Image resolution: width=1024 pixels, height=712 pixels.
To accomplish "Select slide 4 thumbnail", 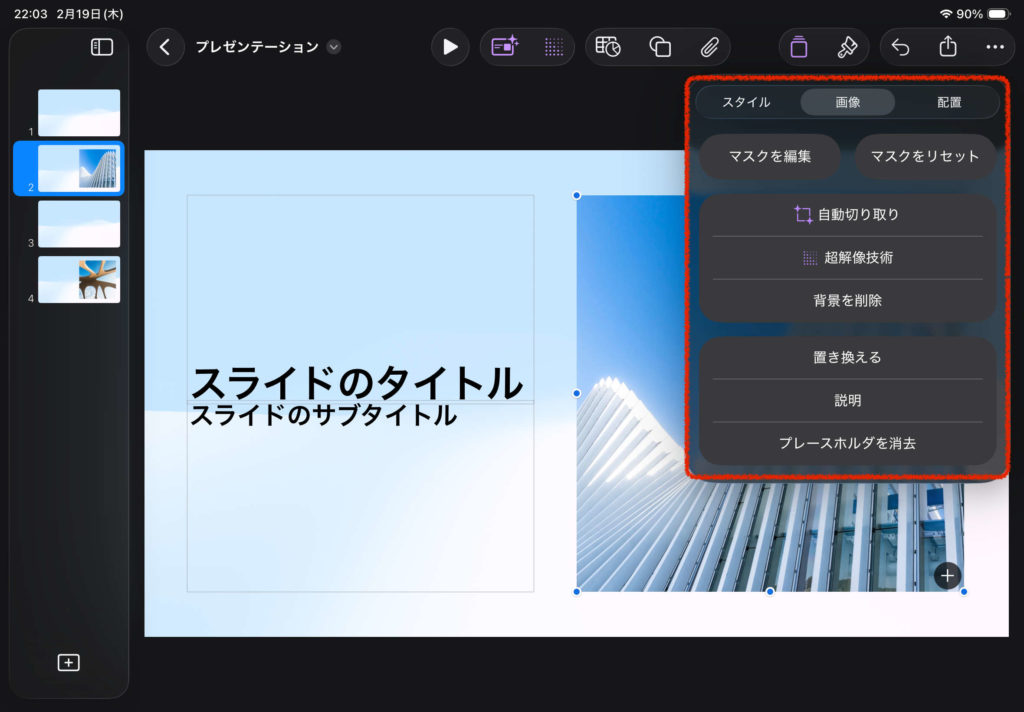I will pyautogui.click(x=79, y=279).
